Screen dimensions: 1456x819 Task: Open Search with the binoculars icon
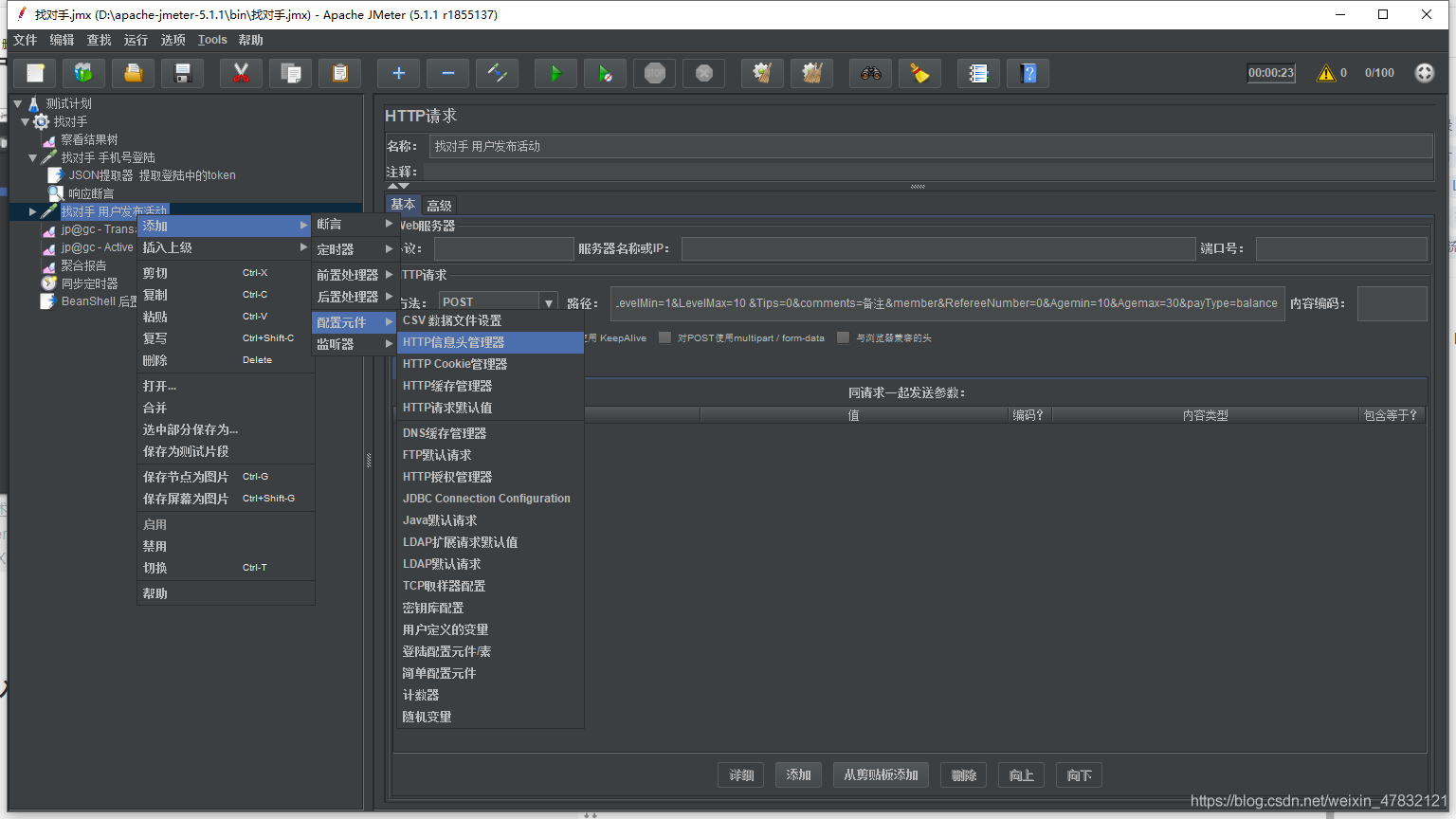pyautogui.click(x=870, y=73)
